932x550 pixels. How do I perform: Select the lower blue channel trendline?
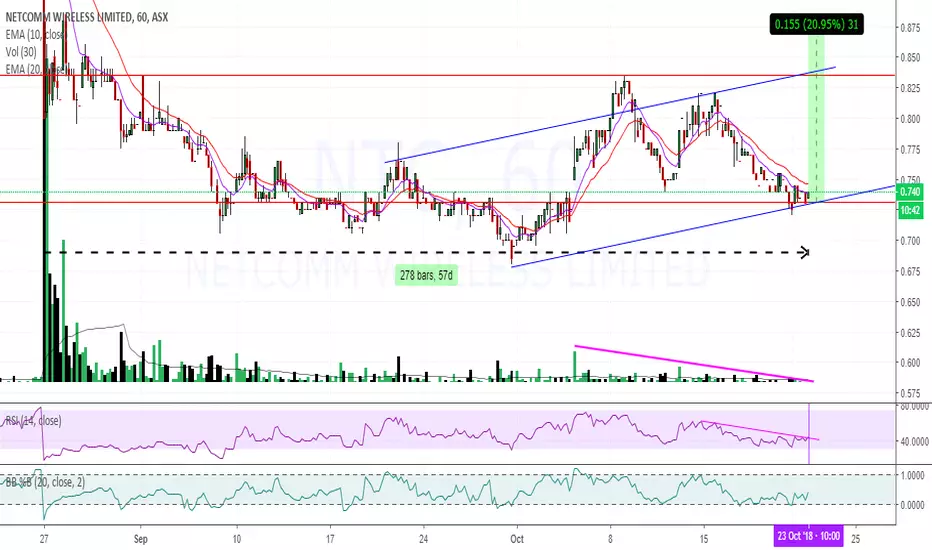(703, 227)
